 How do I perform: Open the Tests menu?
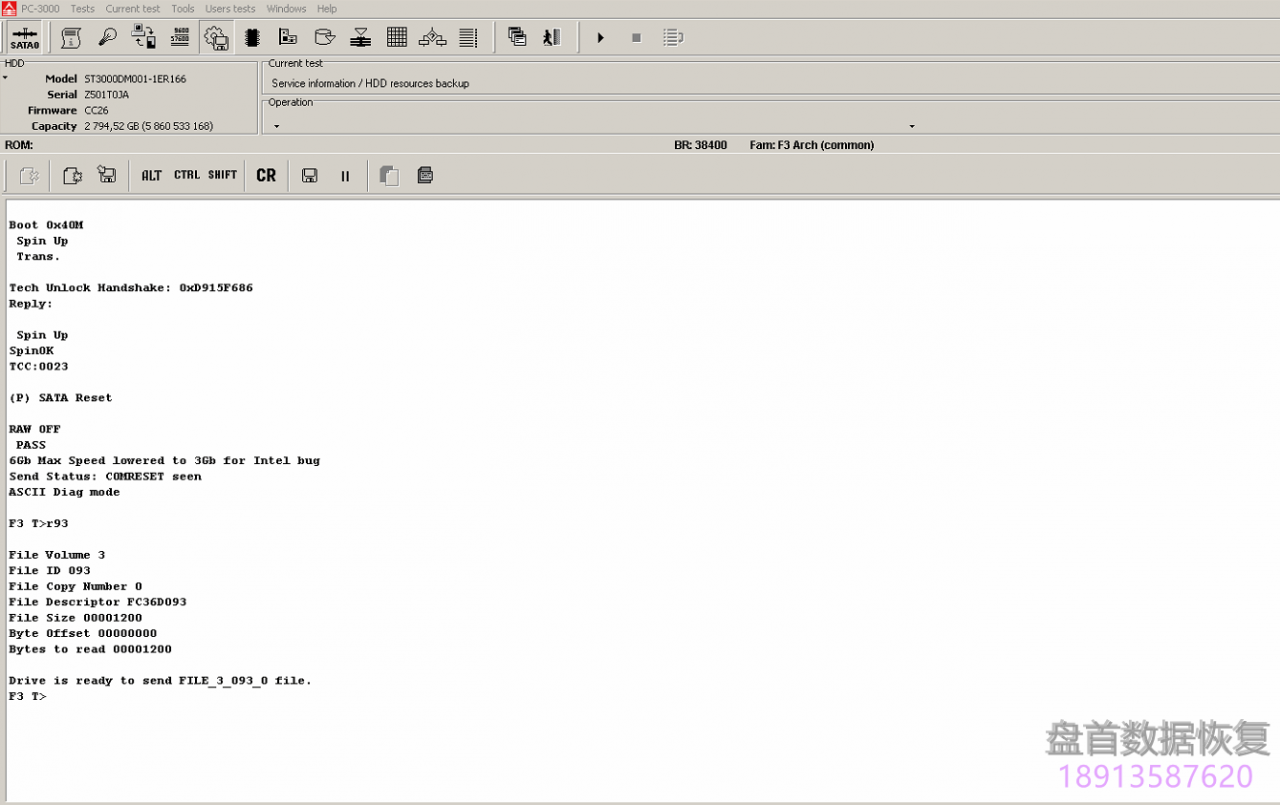83,9
